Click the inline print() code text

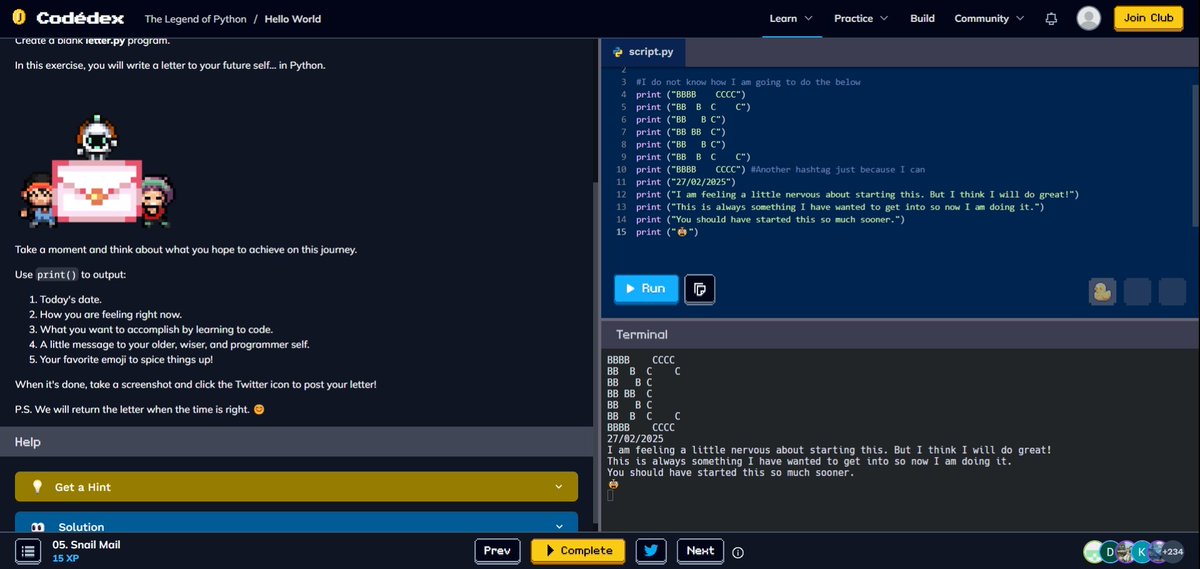coord(57,274)
